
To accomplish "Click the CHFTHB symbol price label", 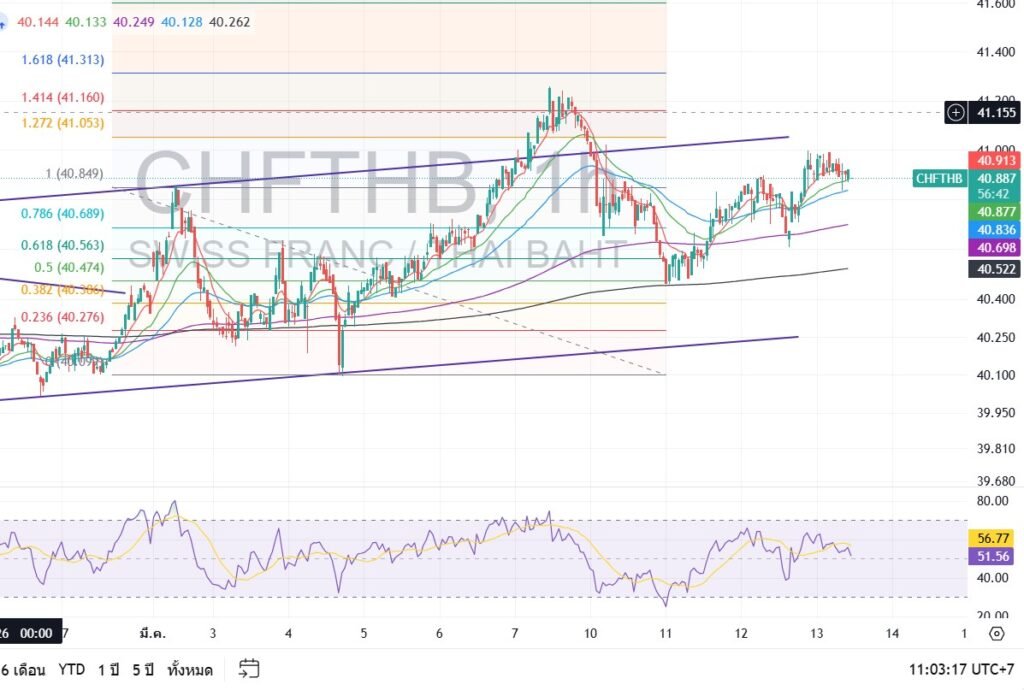I will pyautogui.click(x=938, y=179).
